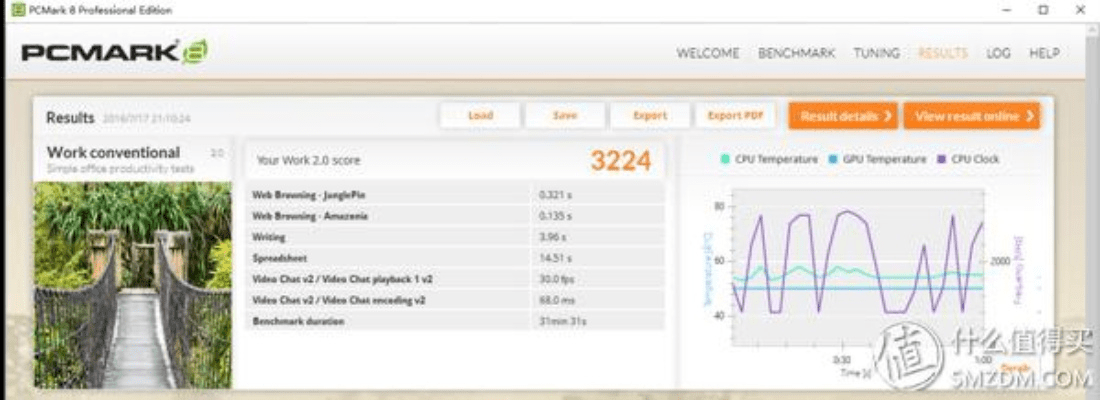This screenshot has width=1100, height=400.
Task: Toggle CPU Clock legend marker
Action: click(942, 159)
